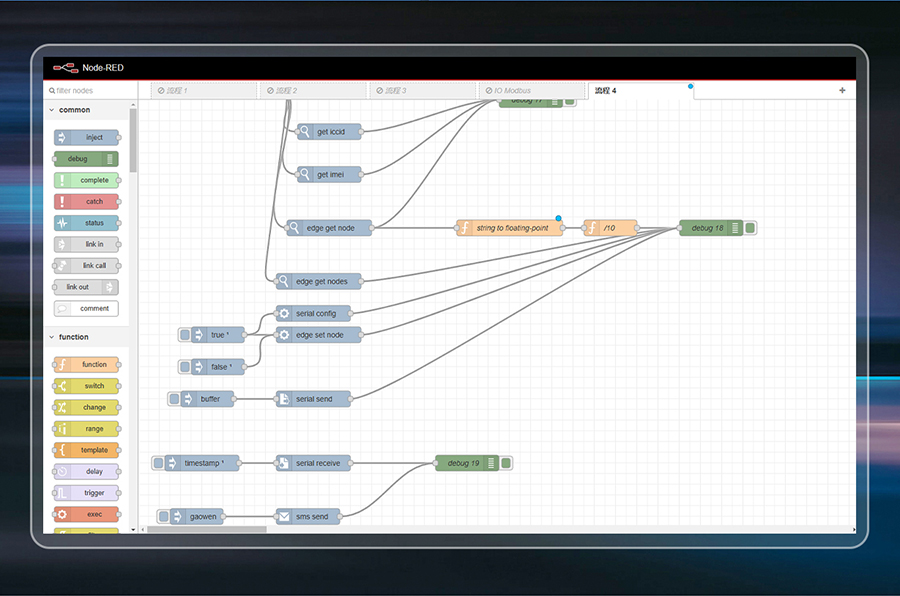Click the Node-RED logo icon

coord(64,68)
